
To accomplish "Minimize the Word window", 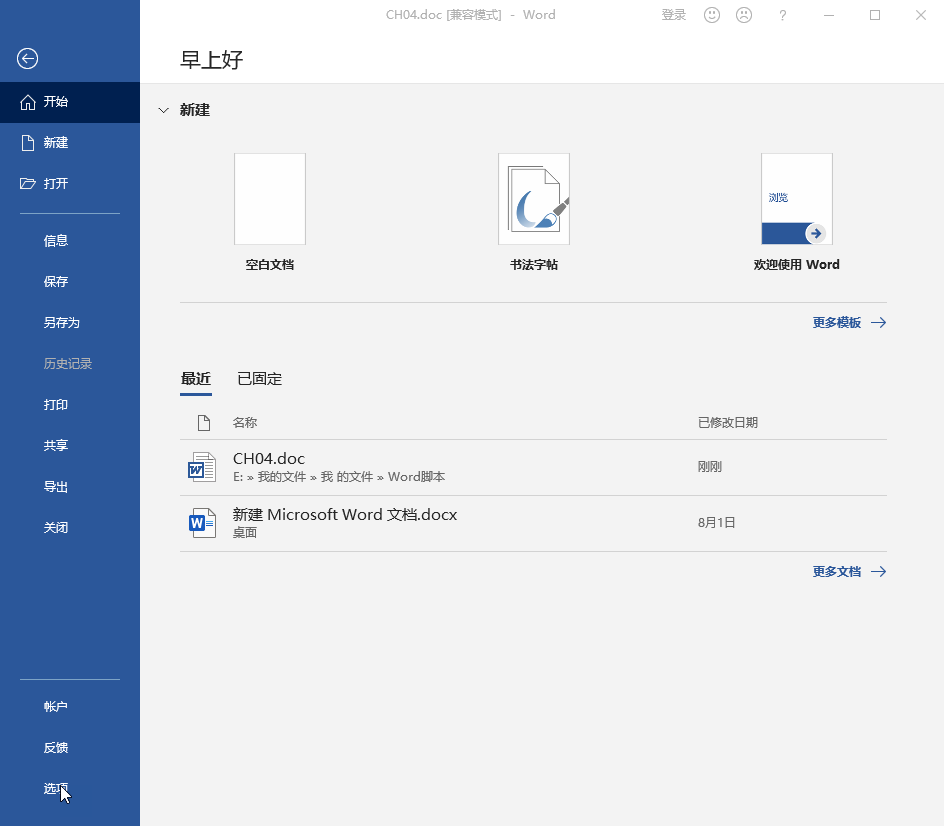I will point(829,15).
